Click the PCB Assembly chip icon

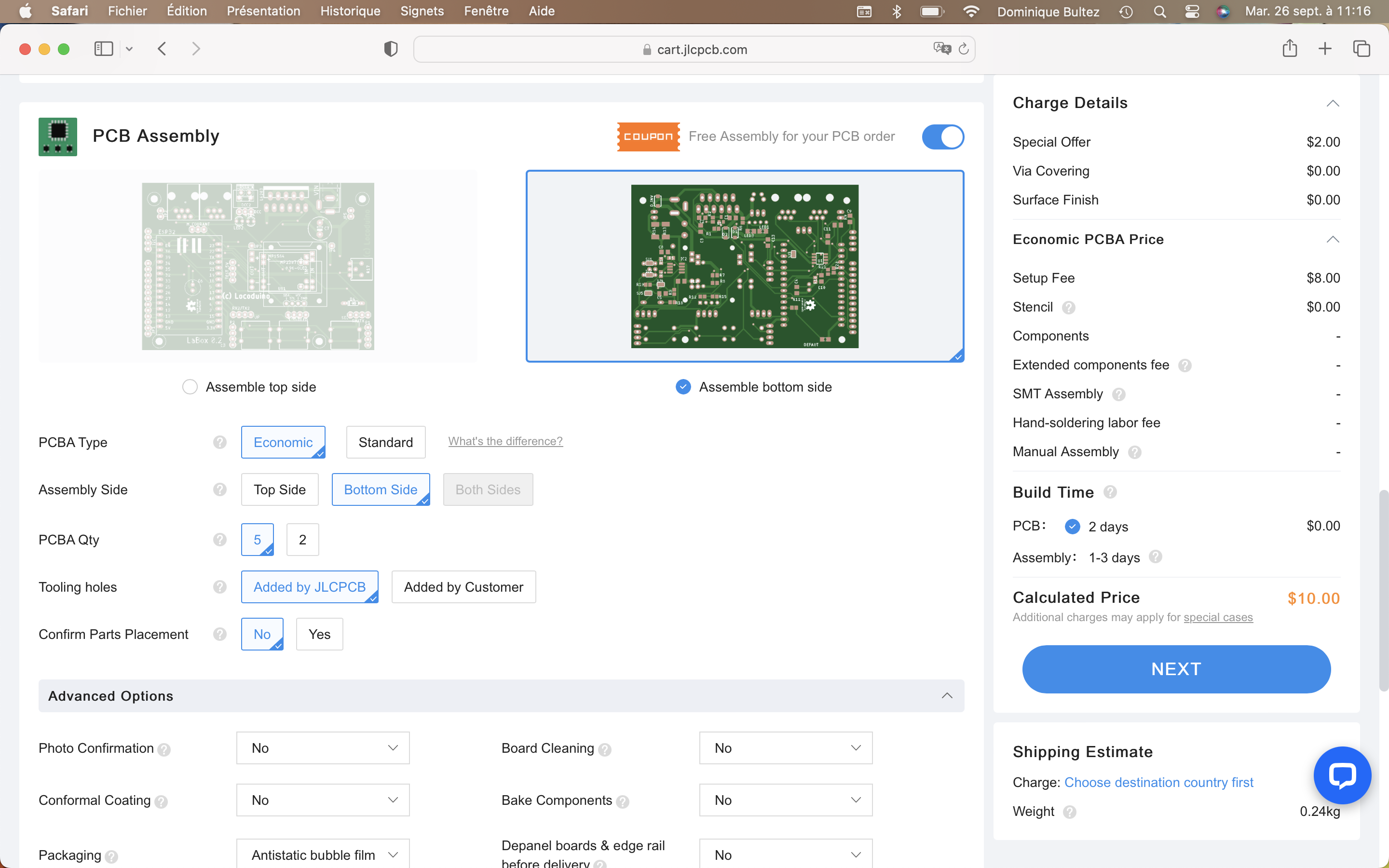coord(58,136)
